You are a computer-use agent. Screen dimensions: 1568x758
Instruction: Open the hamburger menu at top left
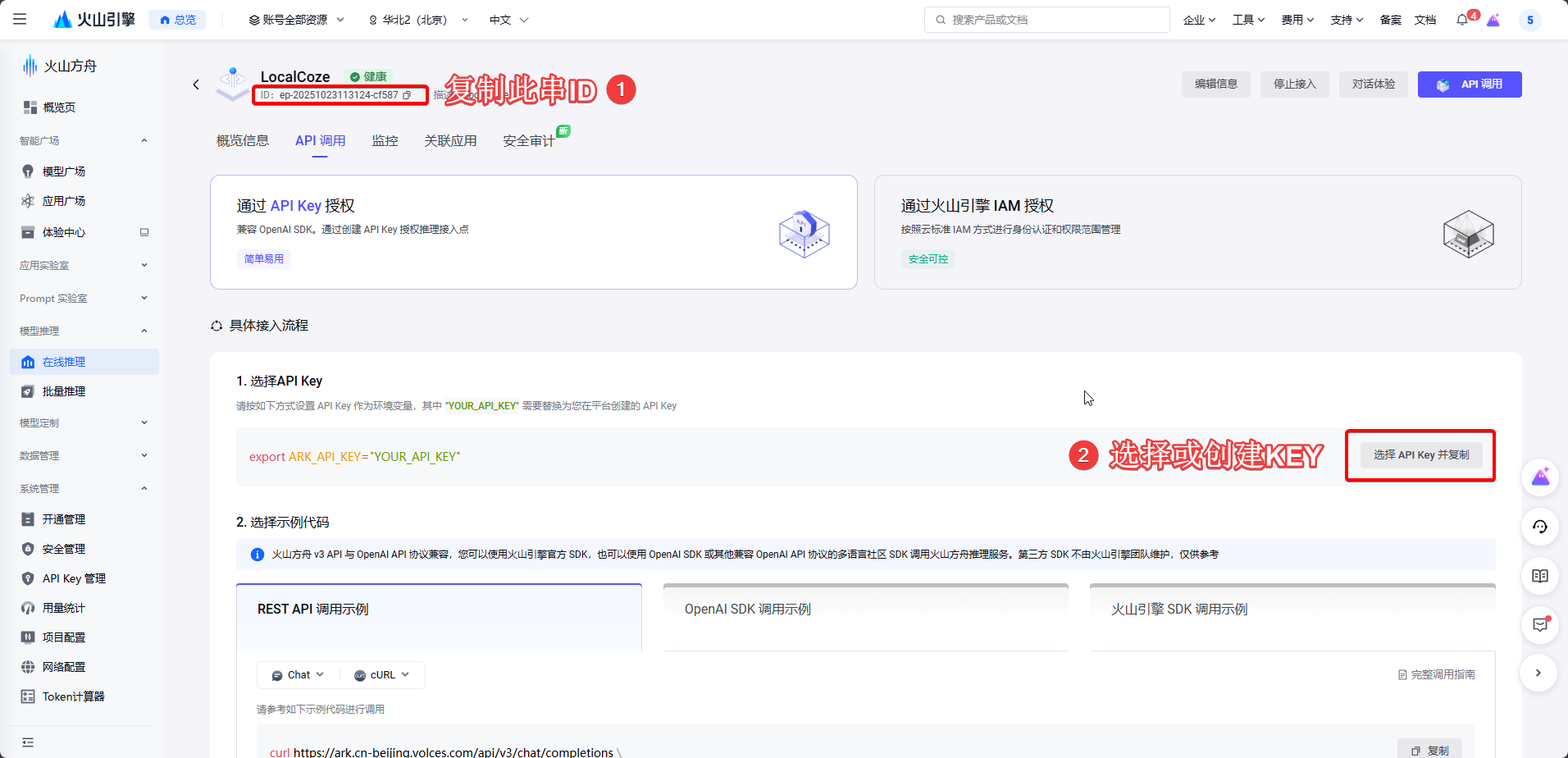(20, 20)
